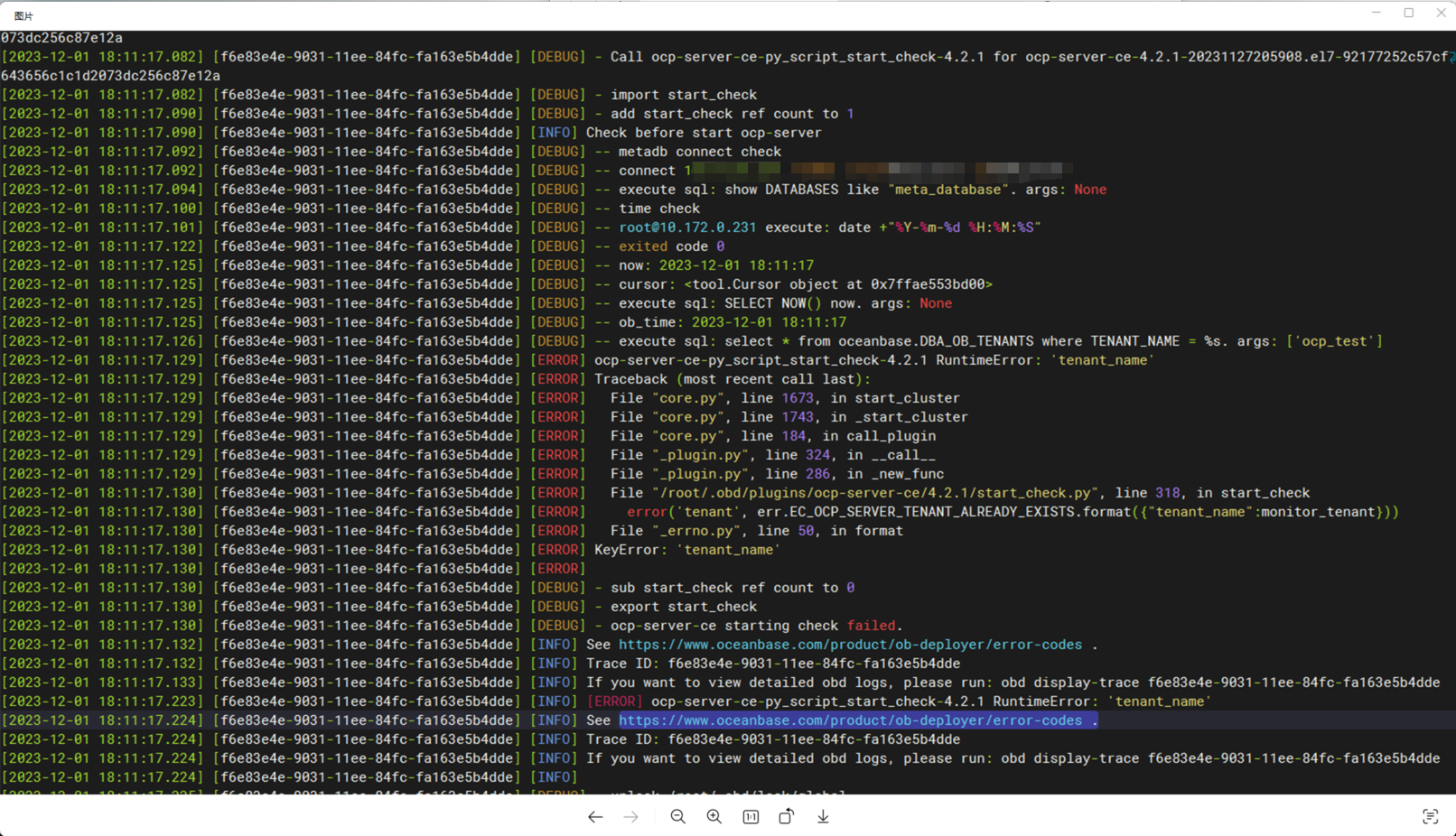Click 'ob_time: 2023-12-01 18:11:17' text
This screenshot has height=836, width=1456.
pyautogui.click(x=733, y=322)
